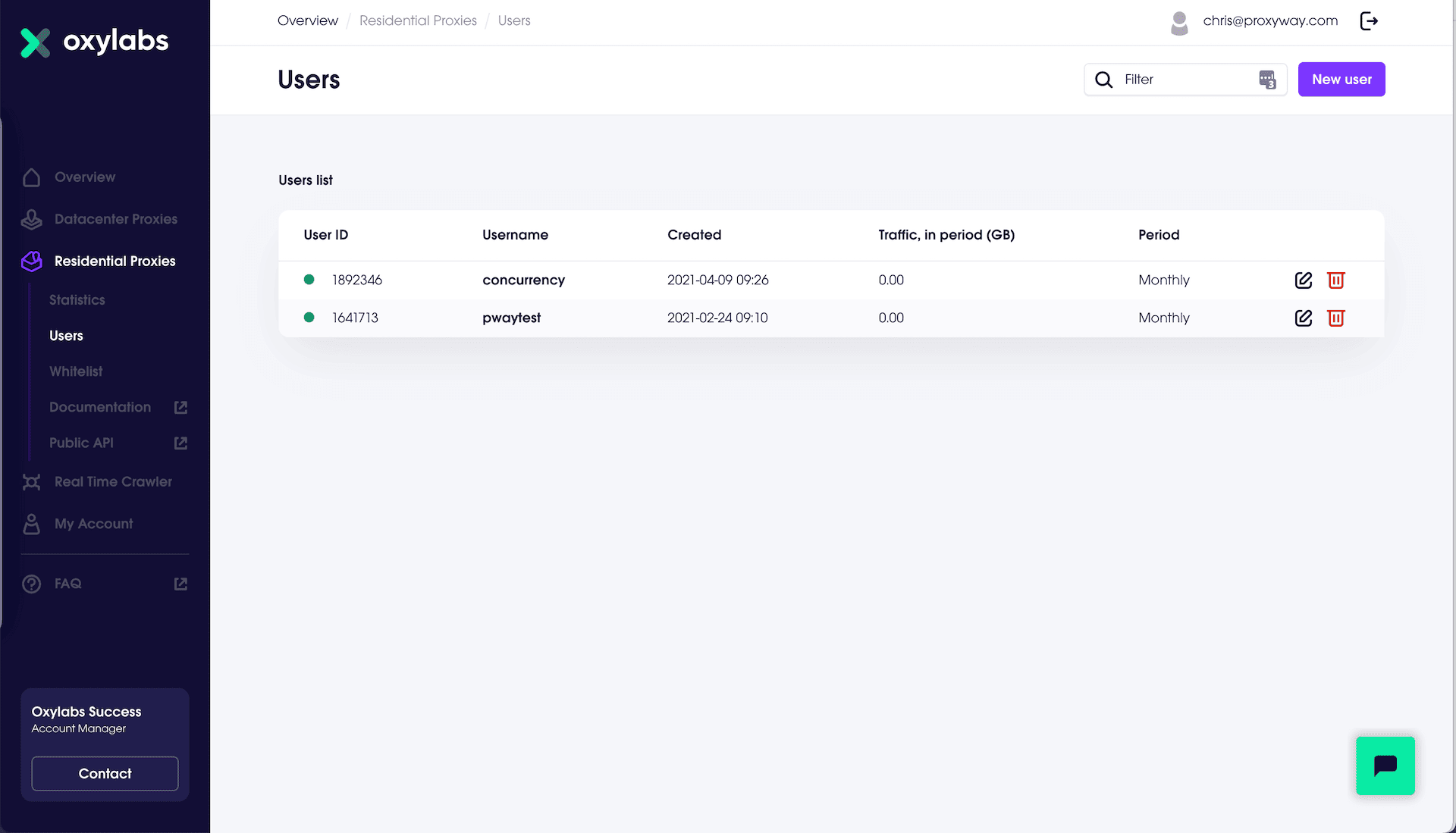Click username pwaytest
The height and width of the screenshot is (833, 1456).
(x=512, y=318)
